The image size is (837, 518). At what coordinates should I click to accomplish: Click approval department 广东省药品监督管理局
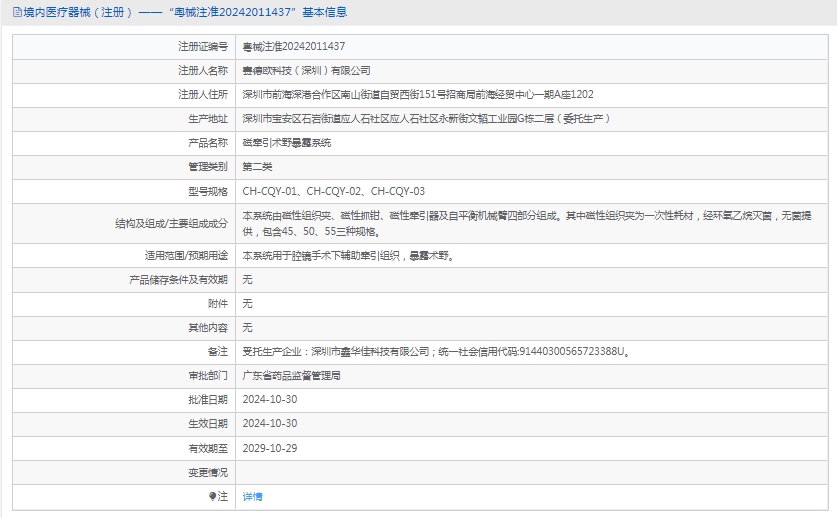tap(292, 376)
